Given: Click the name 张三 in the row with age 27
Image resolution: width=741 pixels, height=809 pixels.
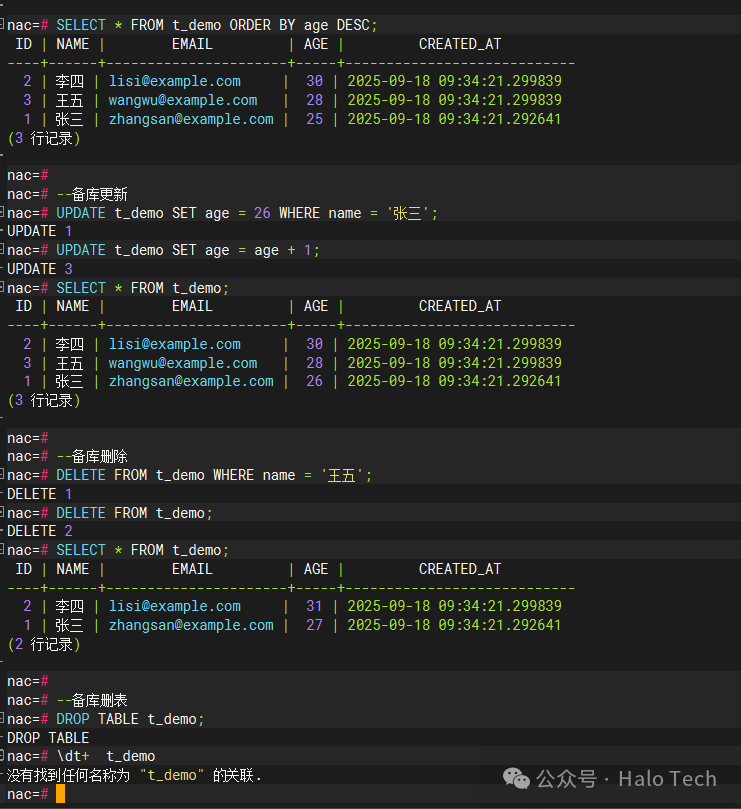Looking at the screenshot, I should tap(69, 625).
